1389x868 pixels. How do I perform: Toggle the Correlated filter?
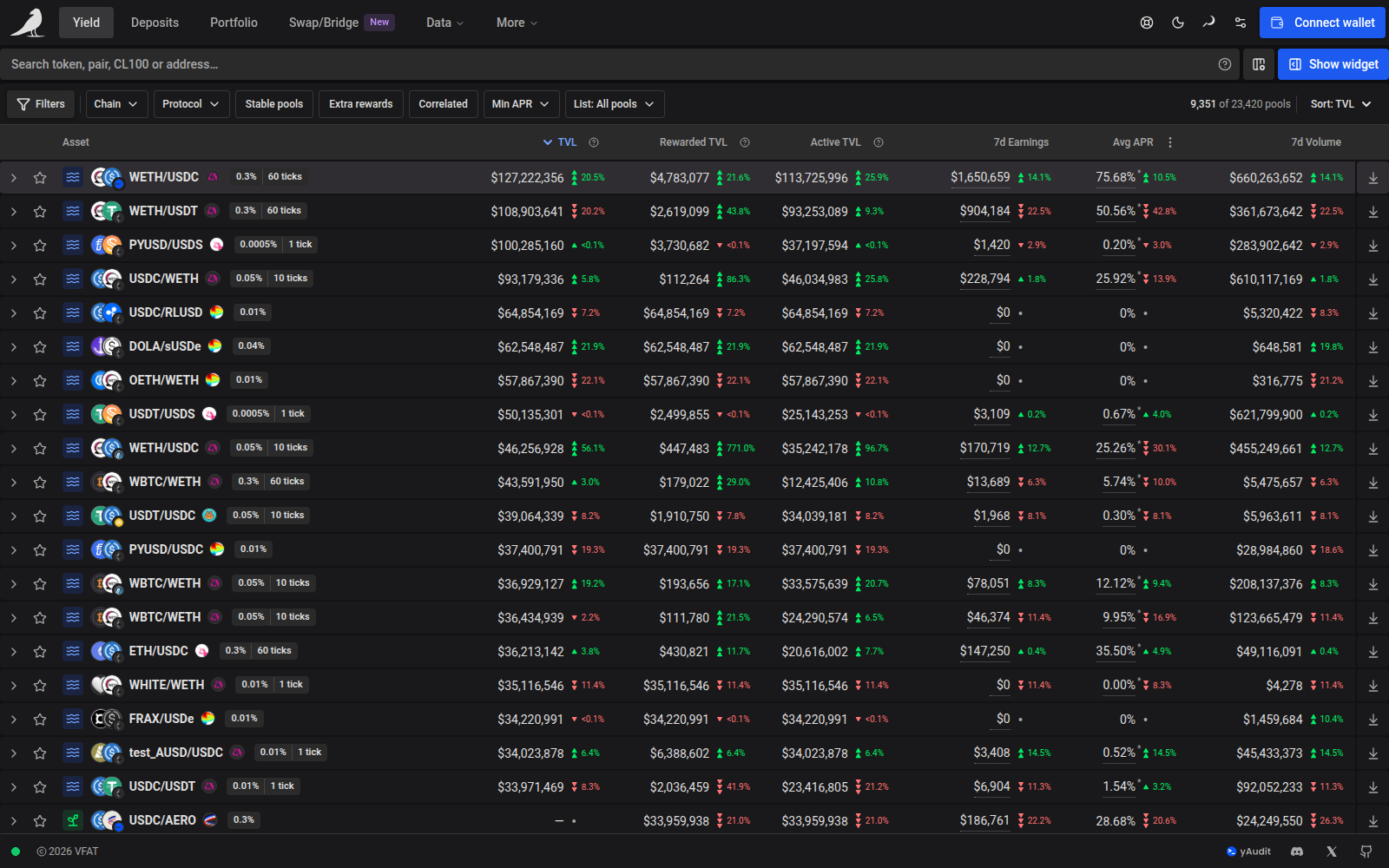443,104
